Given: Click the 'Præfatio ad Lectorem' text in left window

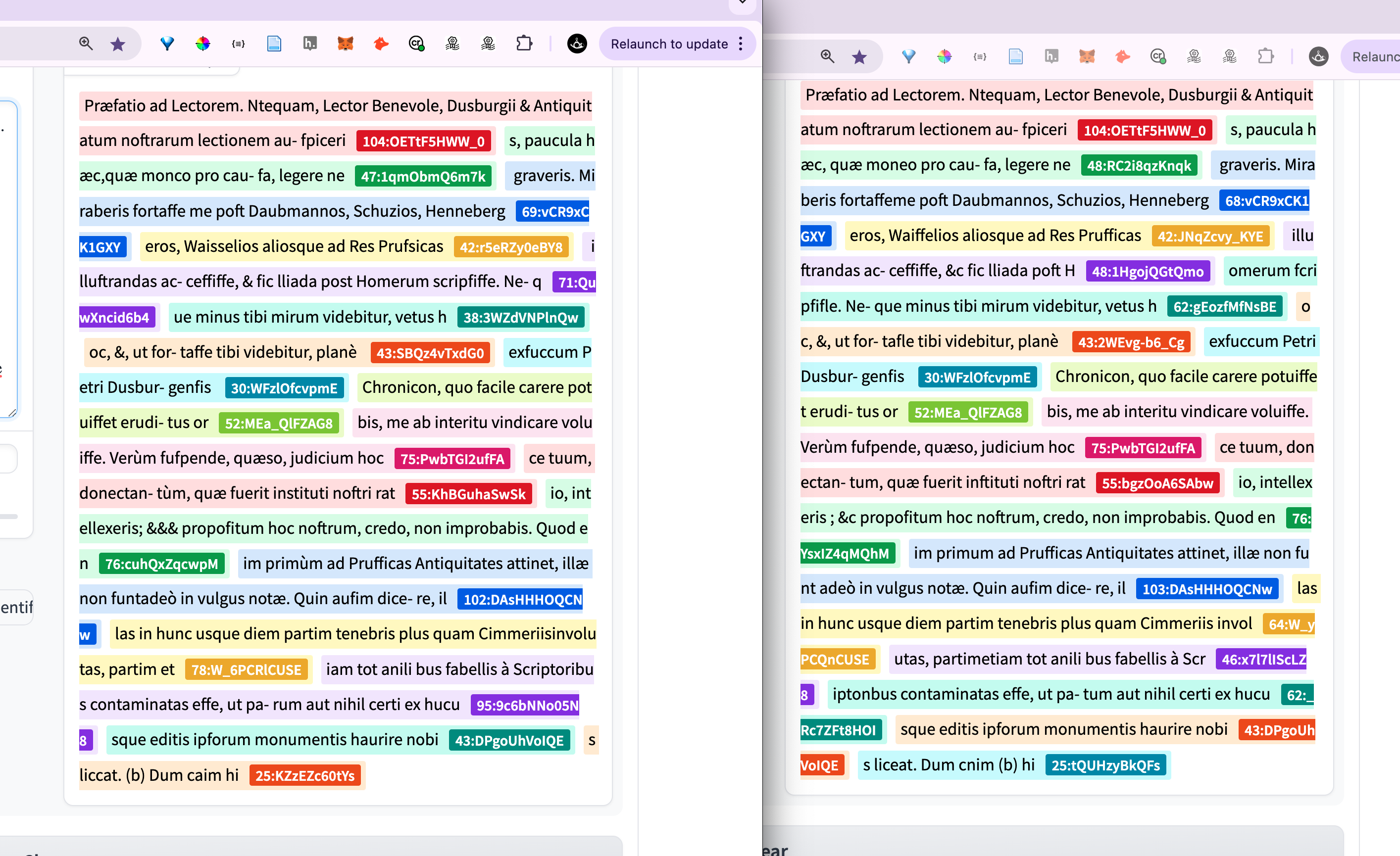Looking at the screenshot, I should (161, 106).
